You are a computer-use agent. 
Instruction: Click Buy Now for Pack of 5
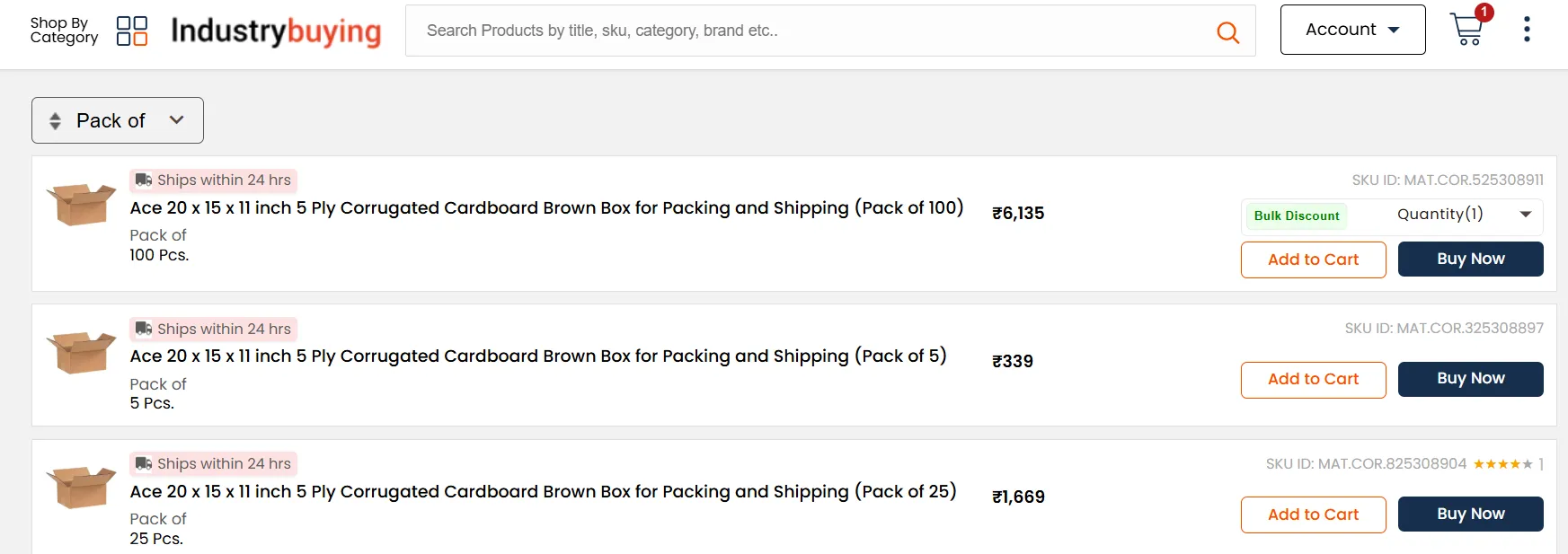pos(1470,379)
